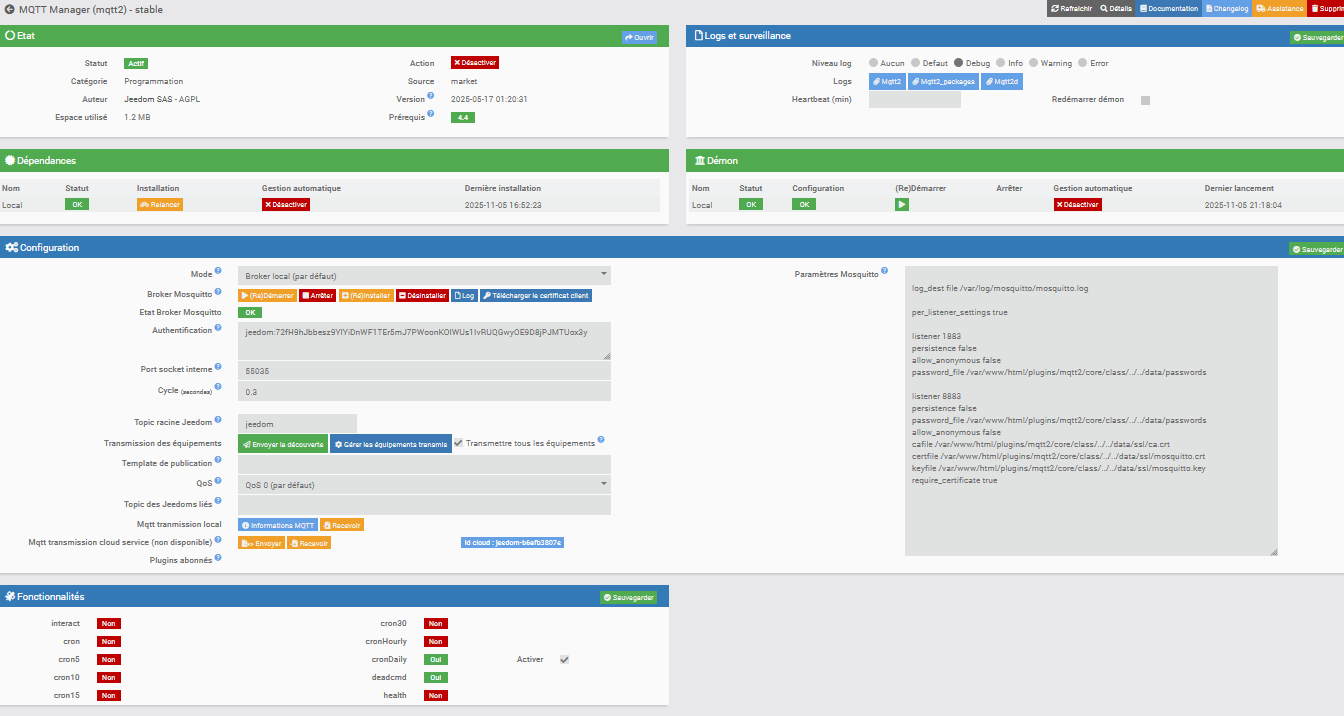The width and height of the screenshot is (1344, 716).
Task: Open help icon after Transmettre tous les équipements
Action: point(602,440)
